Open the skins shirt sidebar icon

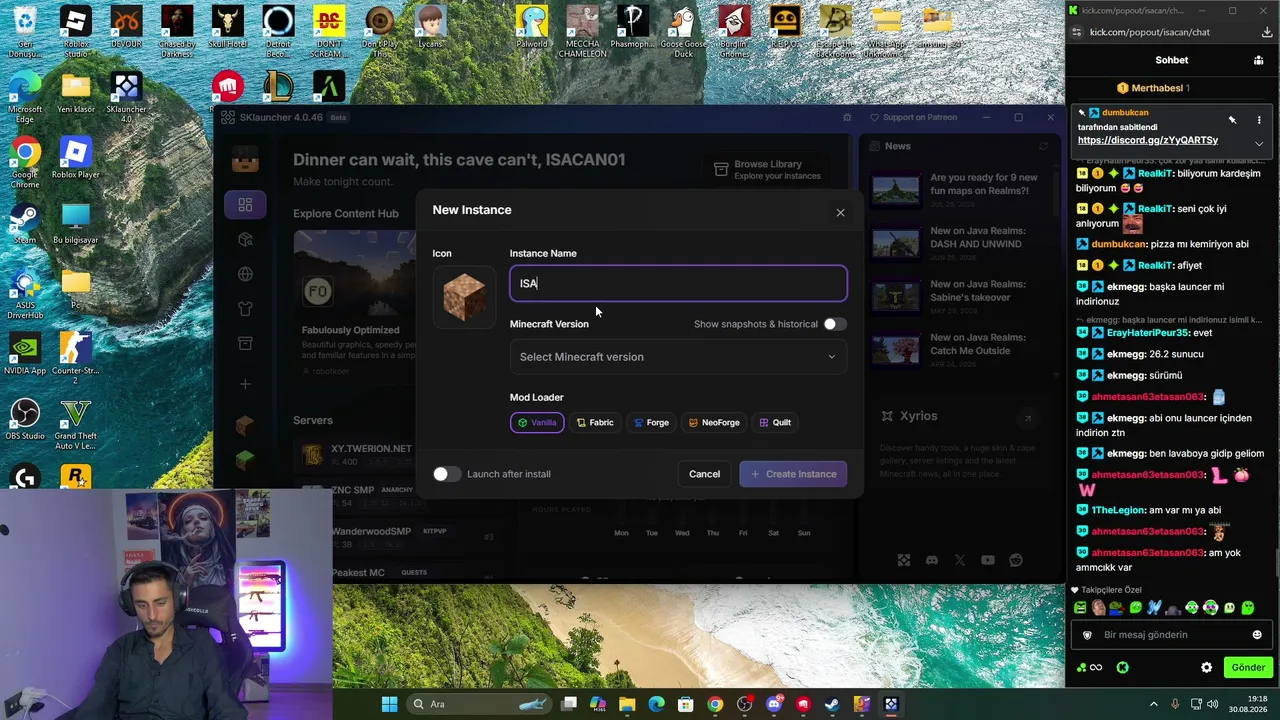click(245, 309)
